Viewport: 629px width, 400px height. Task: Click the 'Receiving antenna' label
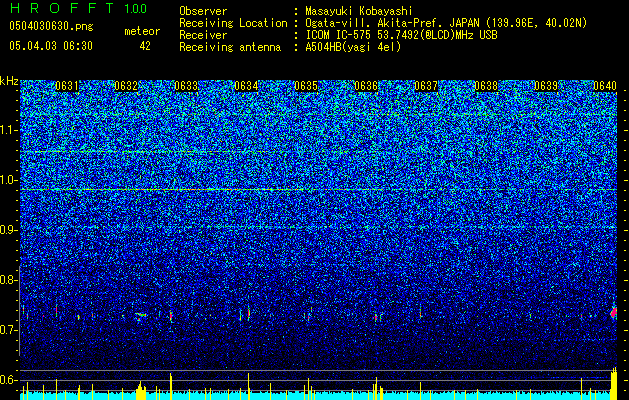pyautogui.click(x=230, y=47)
